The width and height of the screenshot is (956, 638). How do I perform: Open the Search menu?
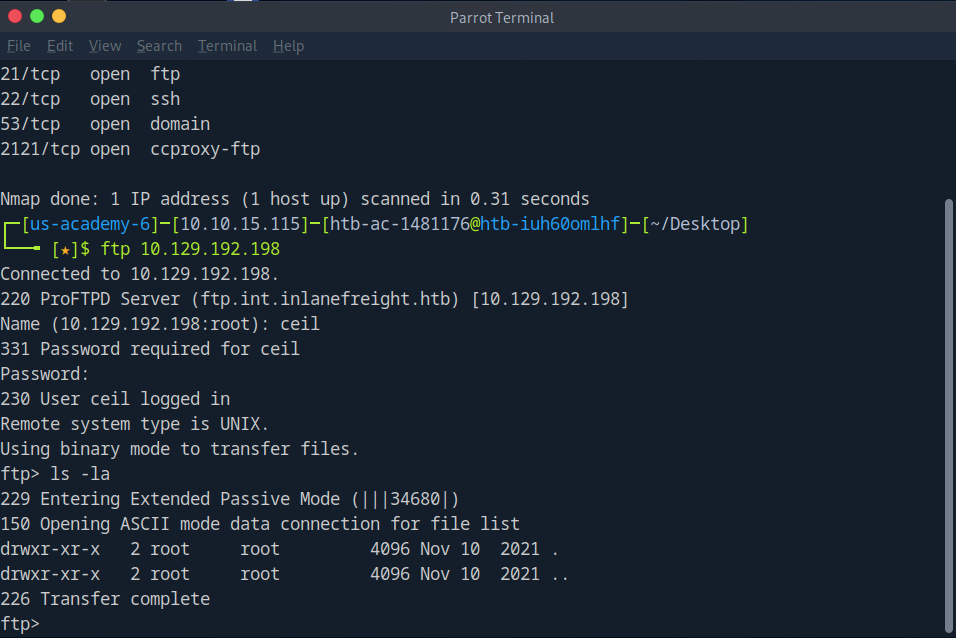[x=159, y=46]
